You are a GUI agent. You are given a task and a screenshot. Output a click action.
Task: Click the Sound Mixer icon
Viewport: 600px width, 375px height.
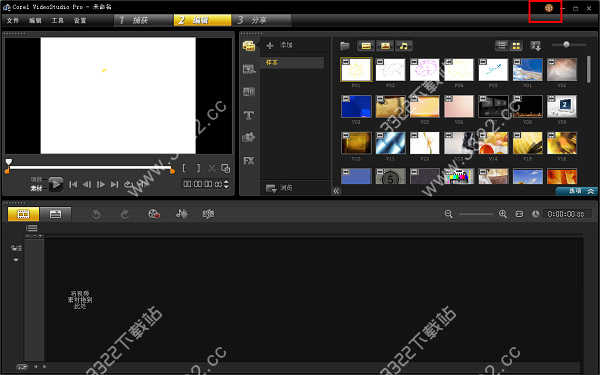click(x=182, y=214)
